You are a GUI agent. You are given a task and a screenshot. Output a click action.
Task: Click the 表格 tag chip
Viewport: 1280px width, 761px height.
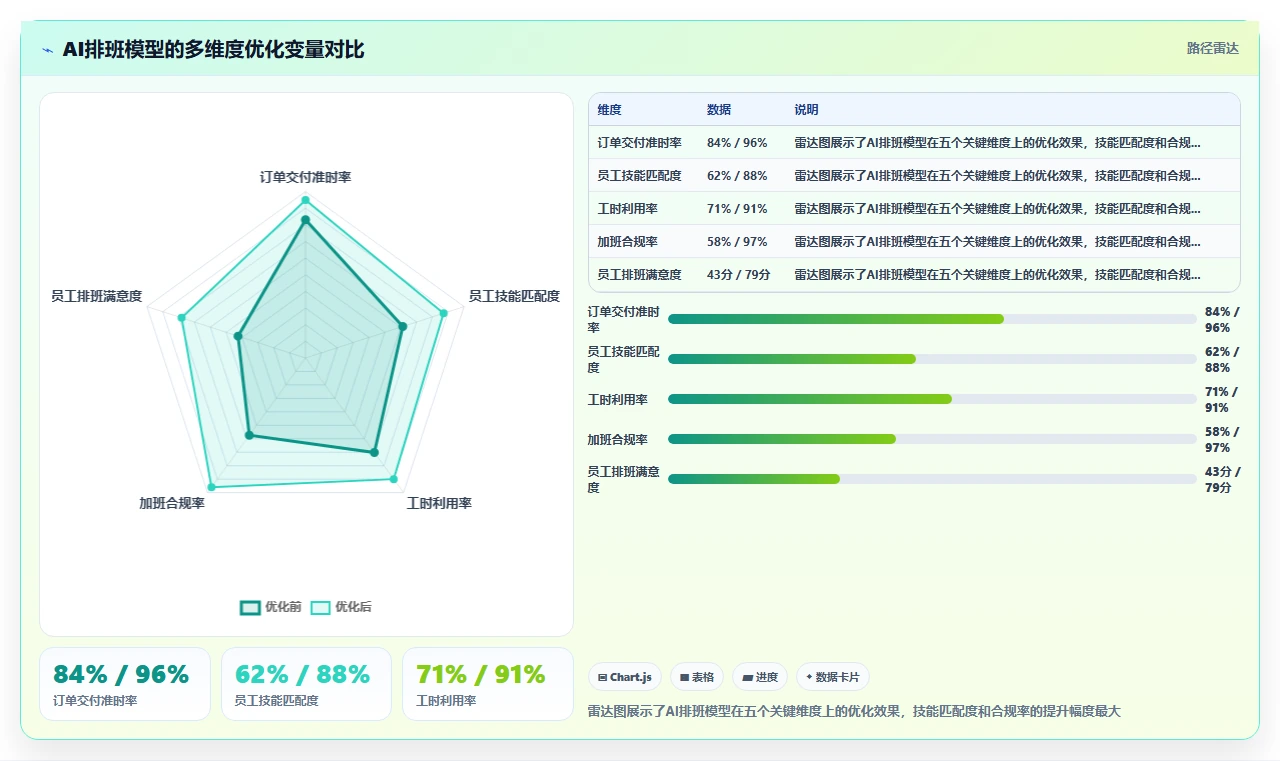(697, 677)
